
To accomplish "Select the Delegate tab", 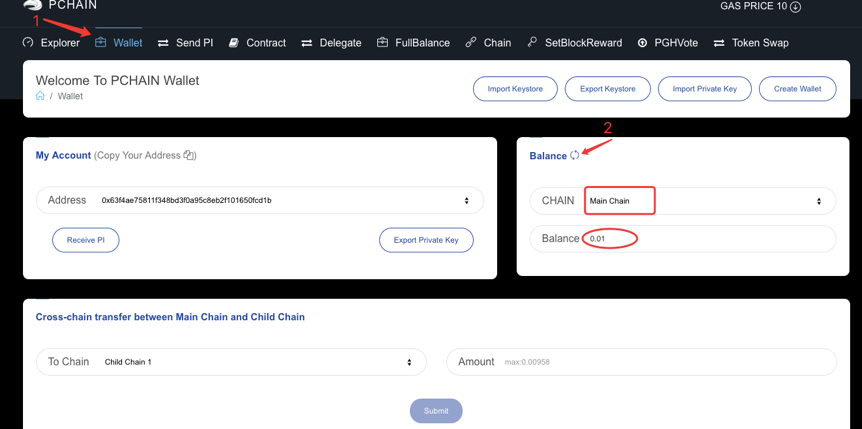I will 331,43.
